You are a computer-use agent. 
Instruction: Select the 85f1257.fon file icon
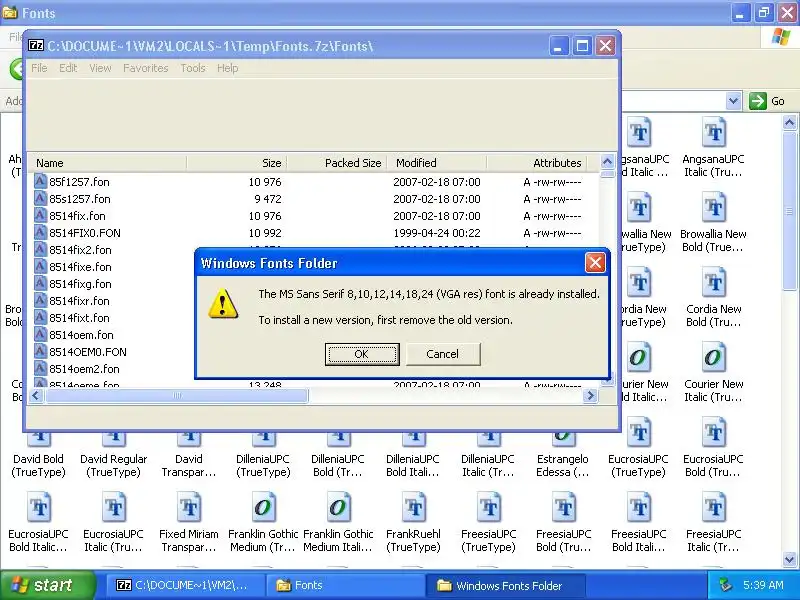pos(41,182)
